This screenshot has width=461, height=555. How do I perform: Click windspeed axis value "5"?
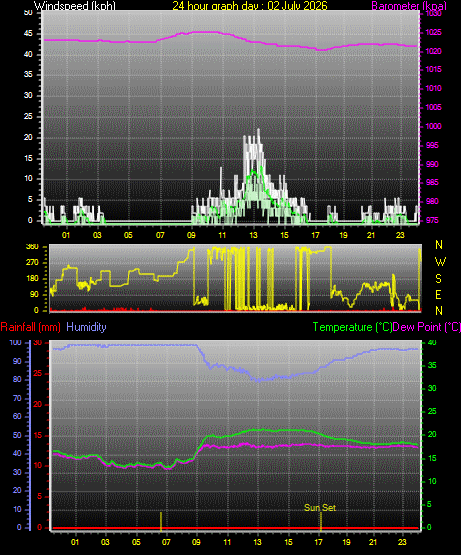click(x=30, y=199)
